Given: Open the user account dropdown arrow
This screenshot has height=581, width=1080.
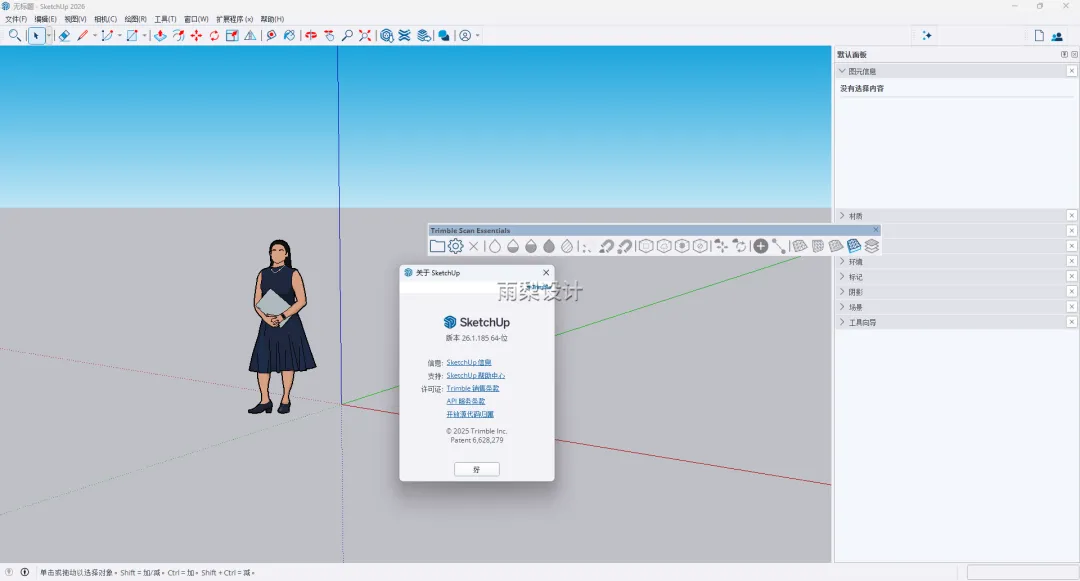Looking at the screenshot, I should coord(477,35).
